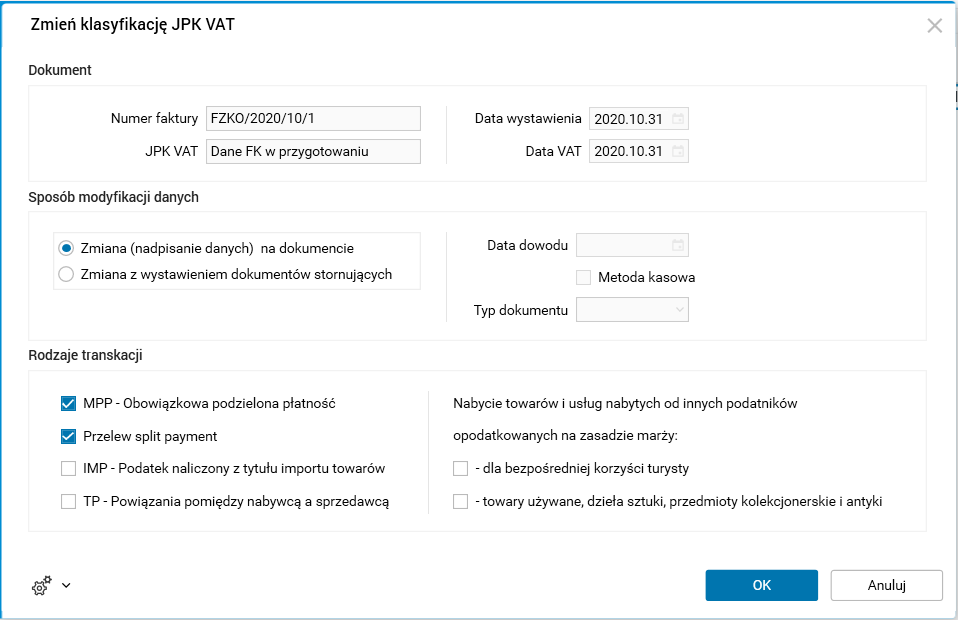Enable IMP - Podatek naliczony z importu
This screenshot has width=958, height=620.
69,468
